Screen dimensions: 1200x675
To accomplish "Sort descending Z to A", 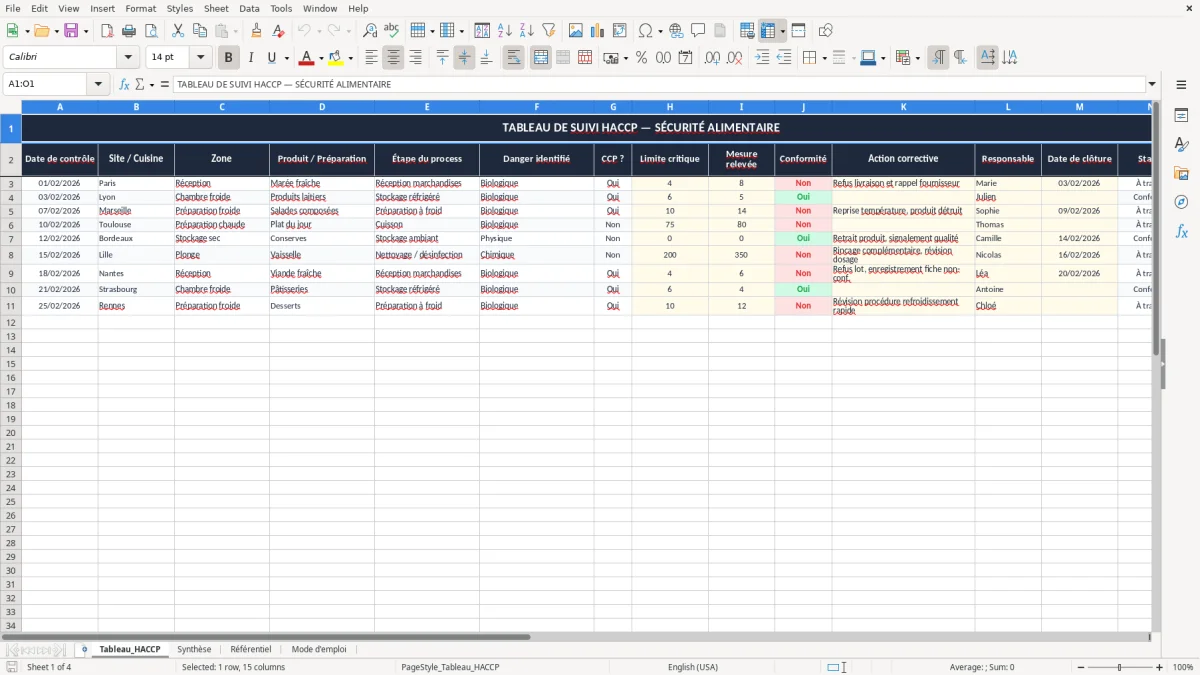I will (x=527, y=31).
